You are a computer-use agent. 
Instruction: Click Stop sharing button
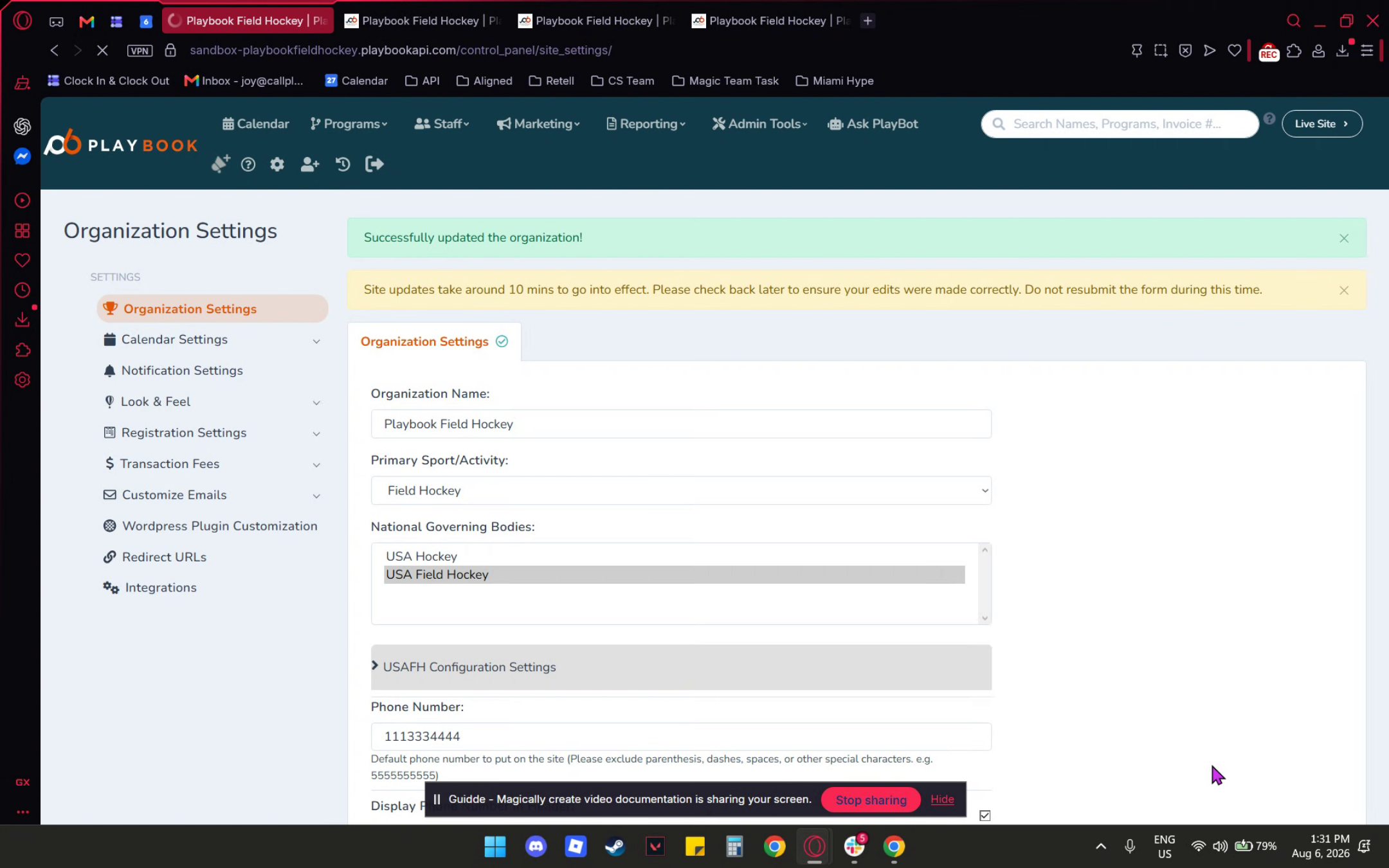coord(871,800)
